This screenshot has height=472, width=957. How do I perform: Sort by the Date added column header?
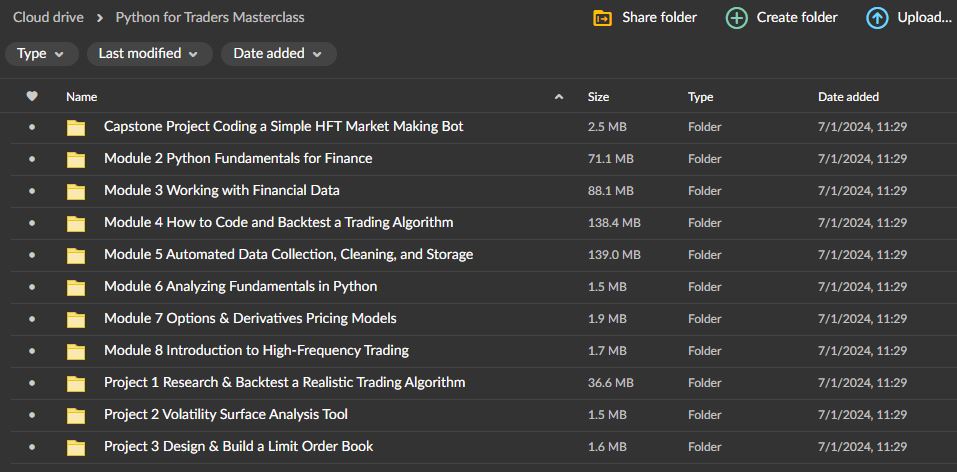848,97
